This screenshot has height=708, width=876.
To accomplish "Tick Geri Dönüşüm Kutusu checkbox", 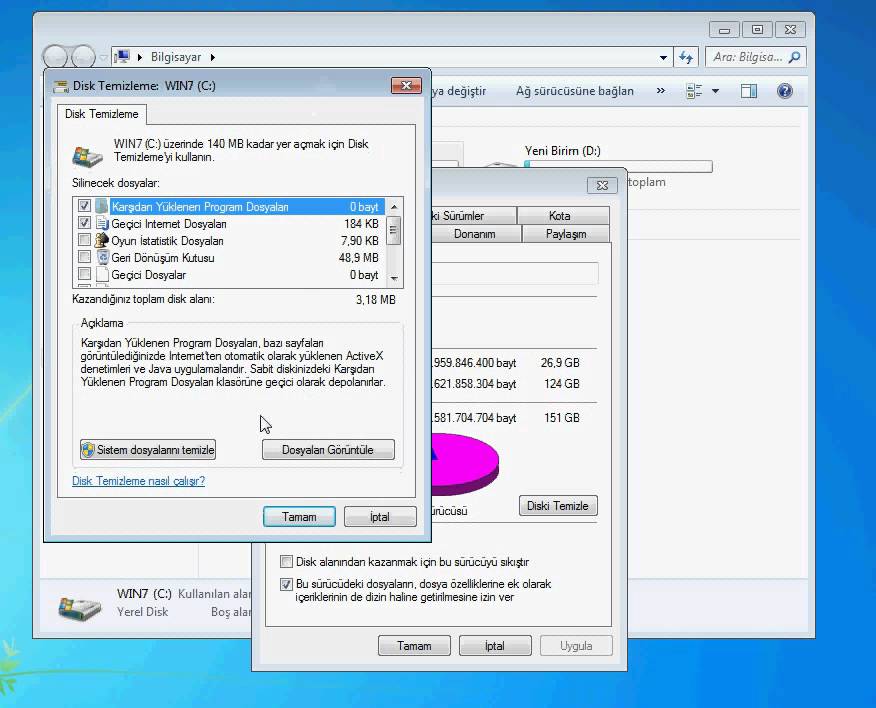I will 84,257.
